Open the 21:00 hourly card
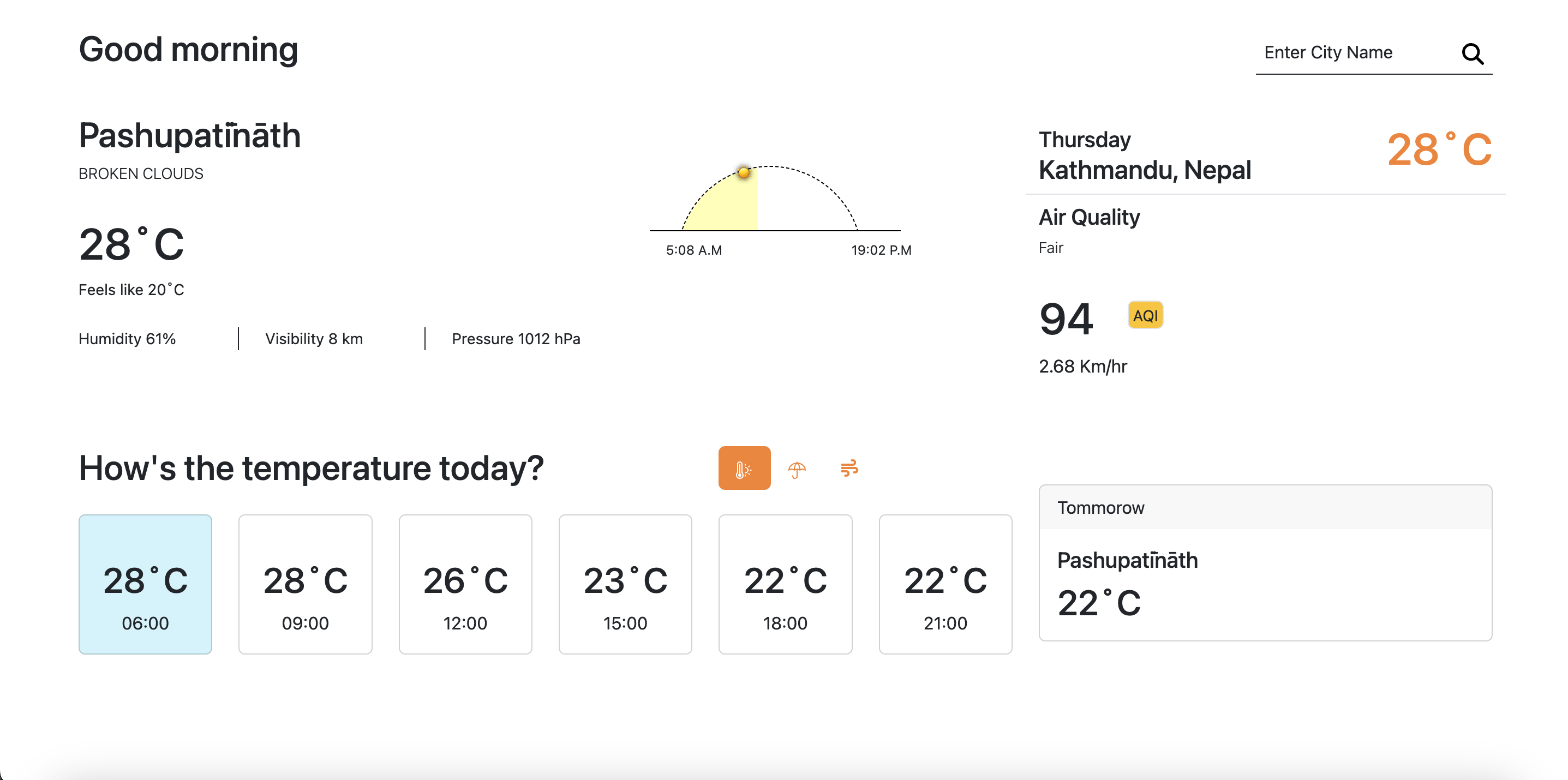This screenshot has height=780, width=1568. pos(945,584)
